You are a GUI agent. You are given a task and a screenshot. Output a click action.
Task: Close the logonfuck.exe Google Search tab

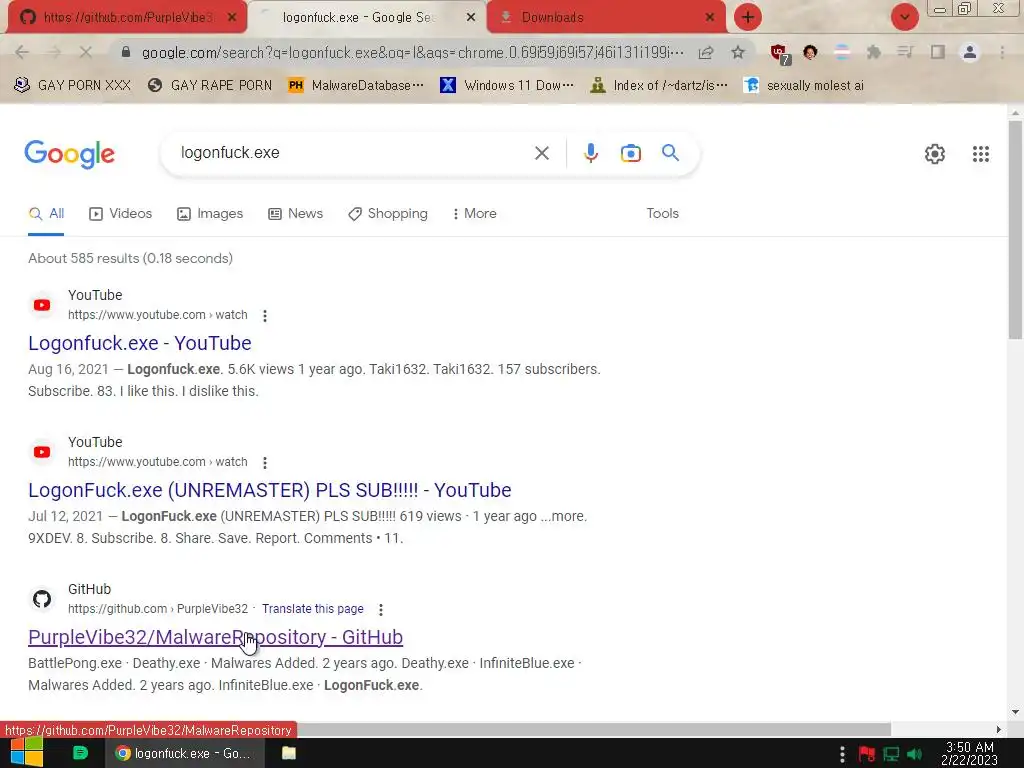(x=471, y=18)
